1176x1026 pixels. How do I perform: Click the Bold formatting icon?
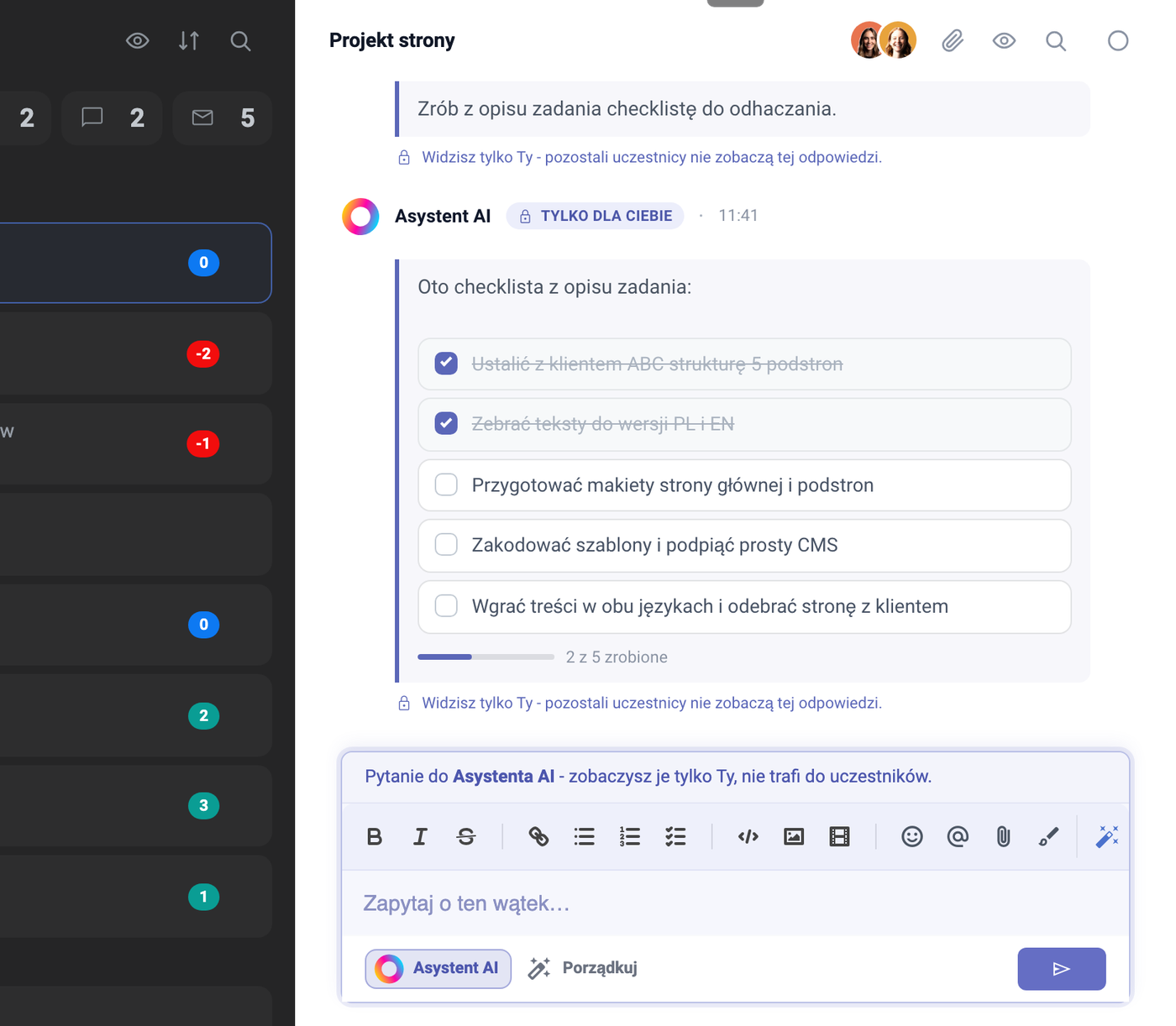click(x=375, y=836)
